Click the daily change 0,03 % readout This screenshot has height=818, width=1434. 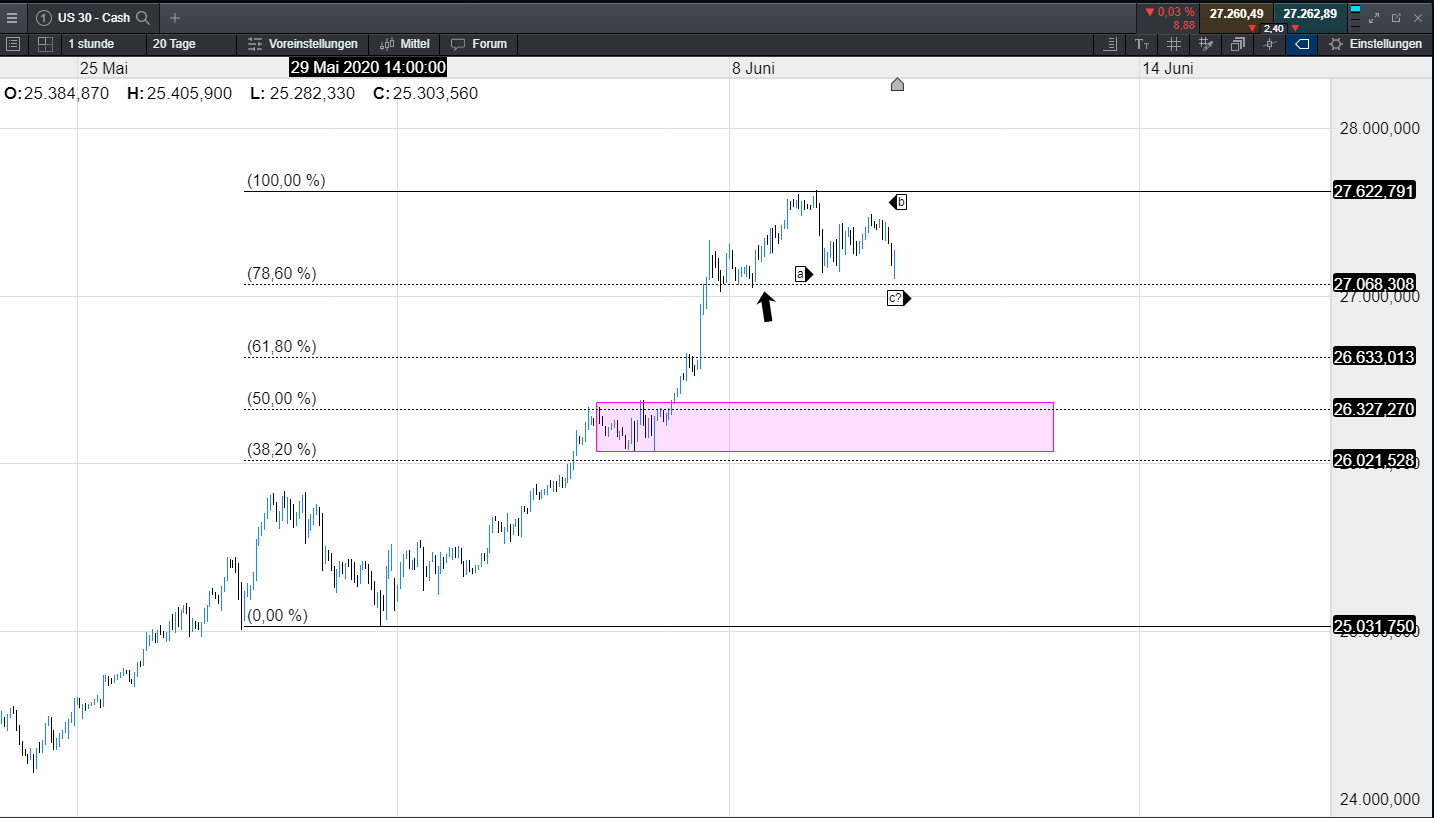tap(1170, 12)
